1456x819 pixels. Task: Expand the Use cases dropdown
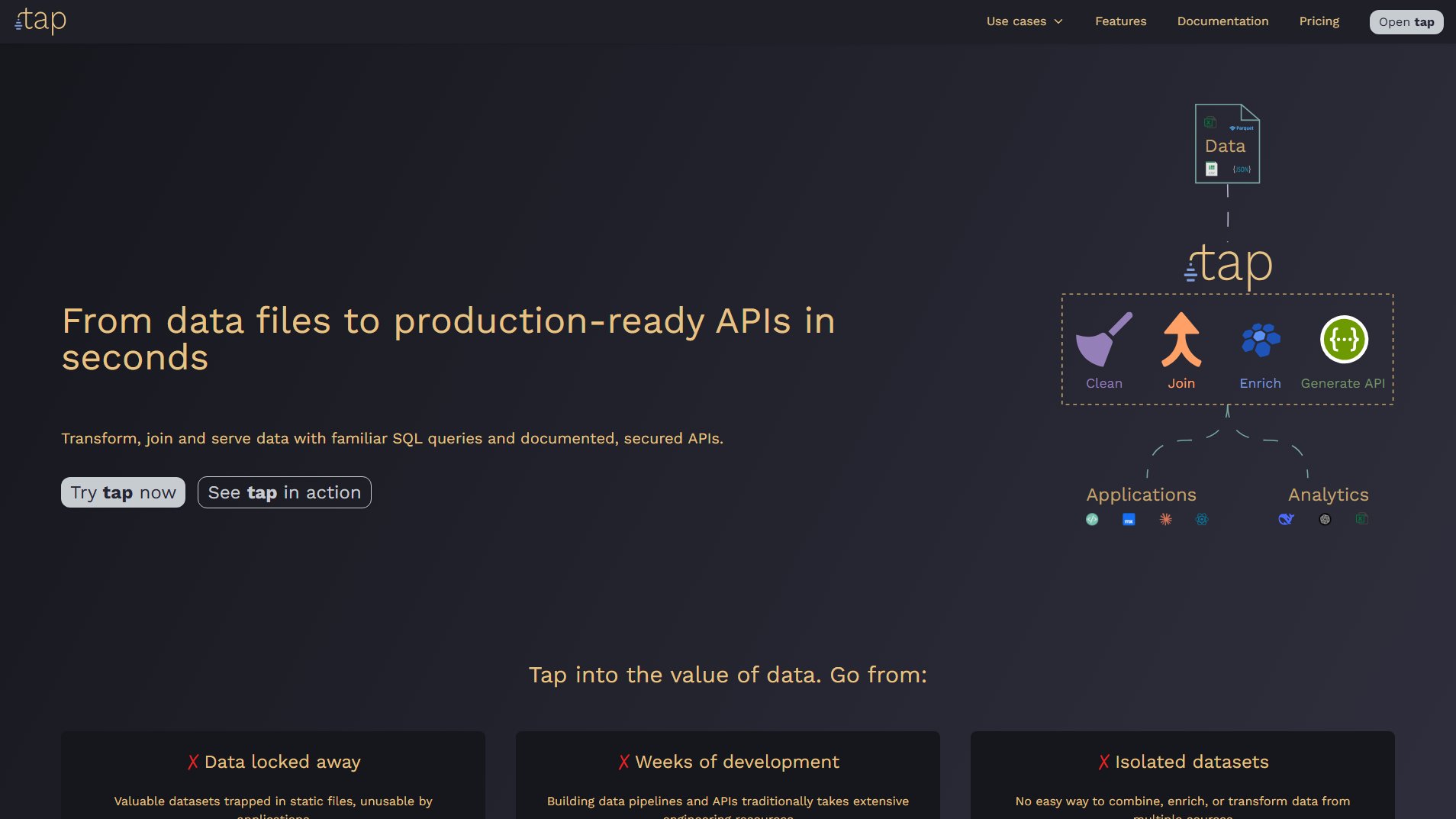(x=1016, y=21)
